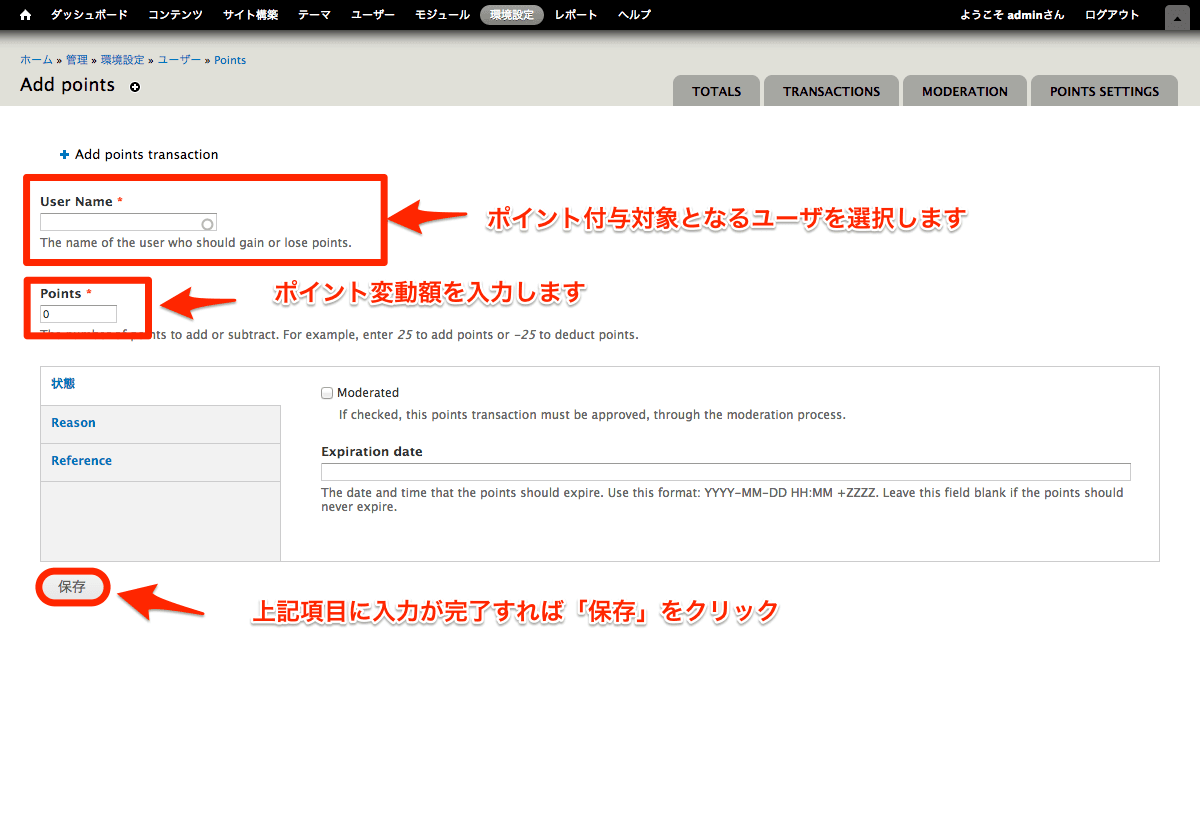This screenshot has width=1200, height=815.
Task: Open the TOTALS tab
Action: click(716, 91)
